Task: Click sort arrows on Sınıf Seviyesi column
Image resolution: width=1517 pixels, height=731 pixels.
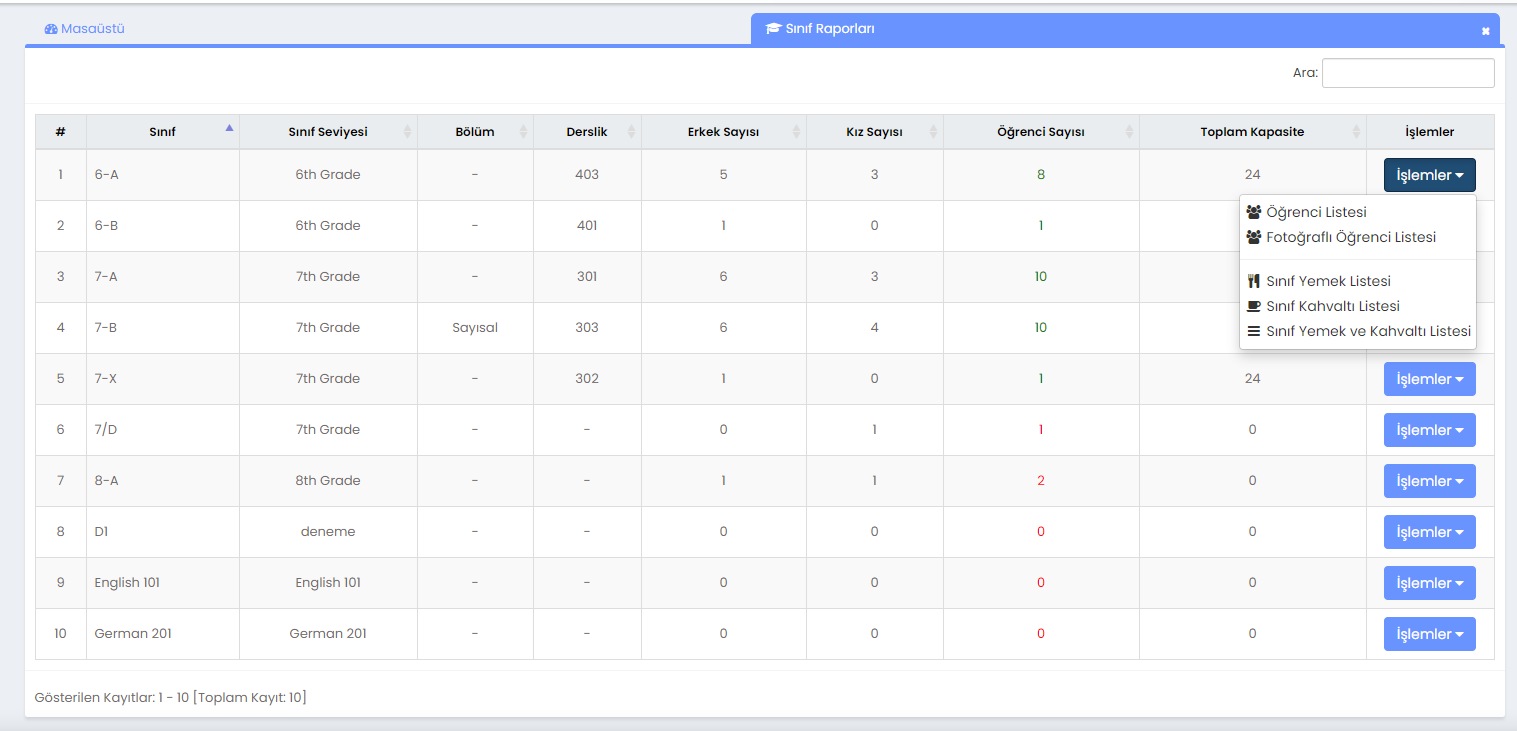Action: coord(407,132)
